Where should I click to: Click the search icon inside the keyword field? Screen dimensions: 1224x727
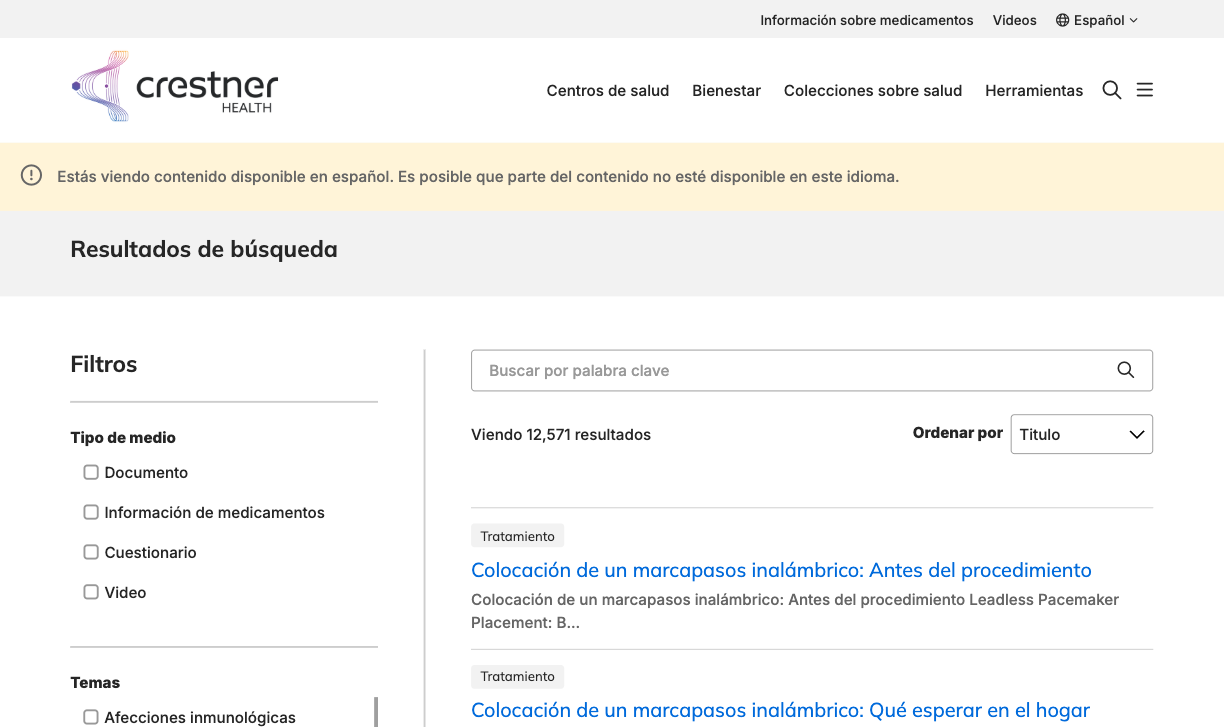point(1126,370)
